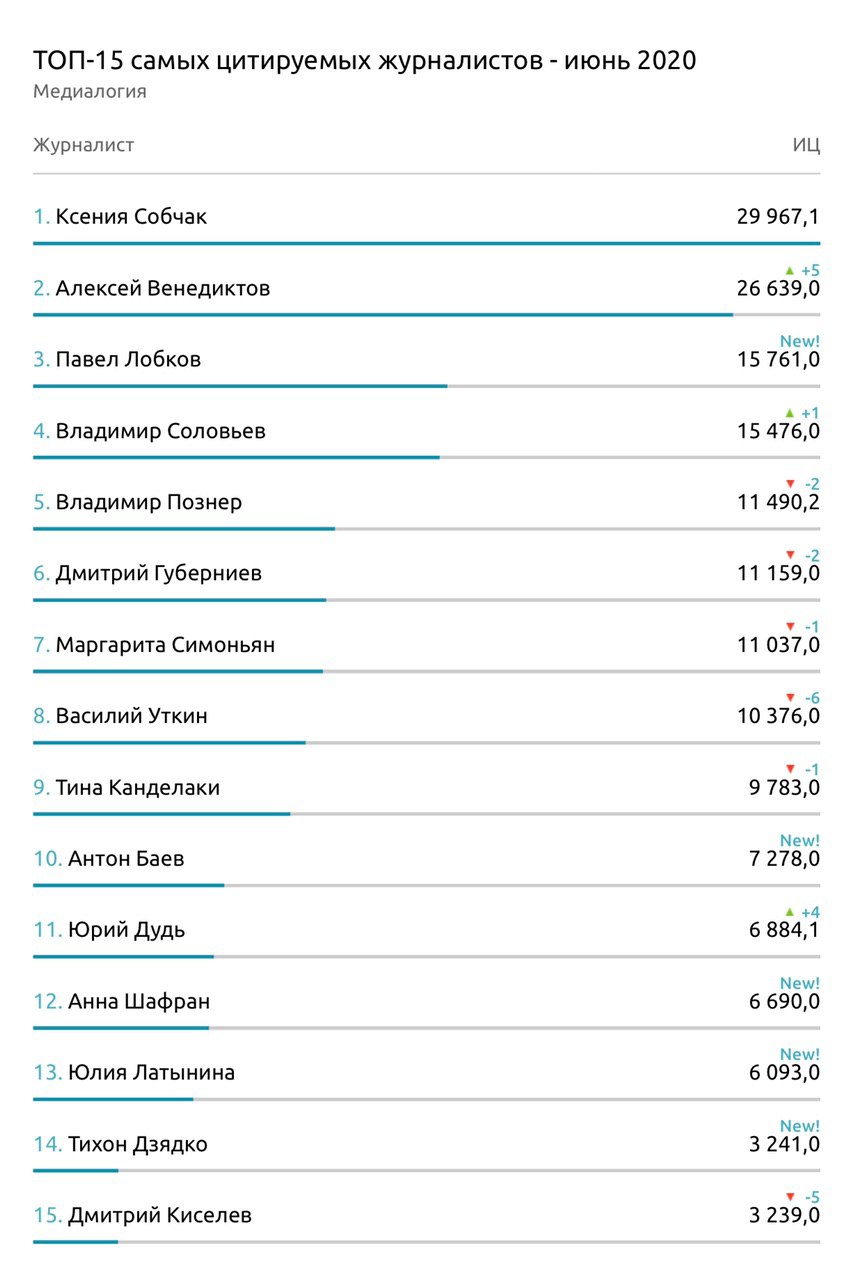Click the New! badge for Антон Баев

tap(800, 841)
